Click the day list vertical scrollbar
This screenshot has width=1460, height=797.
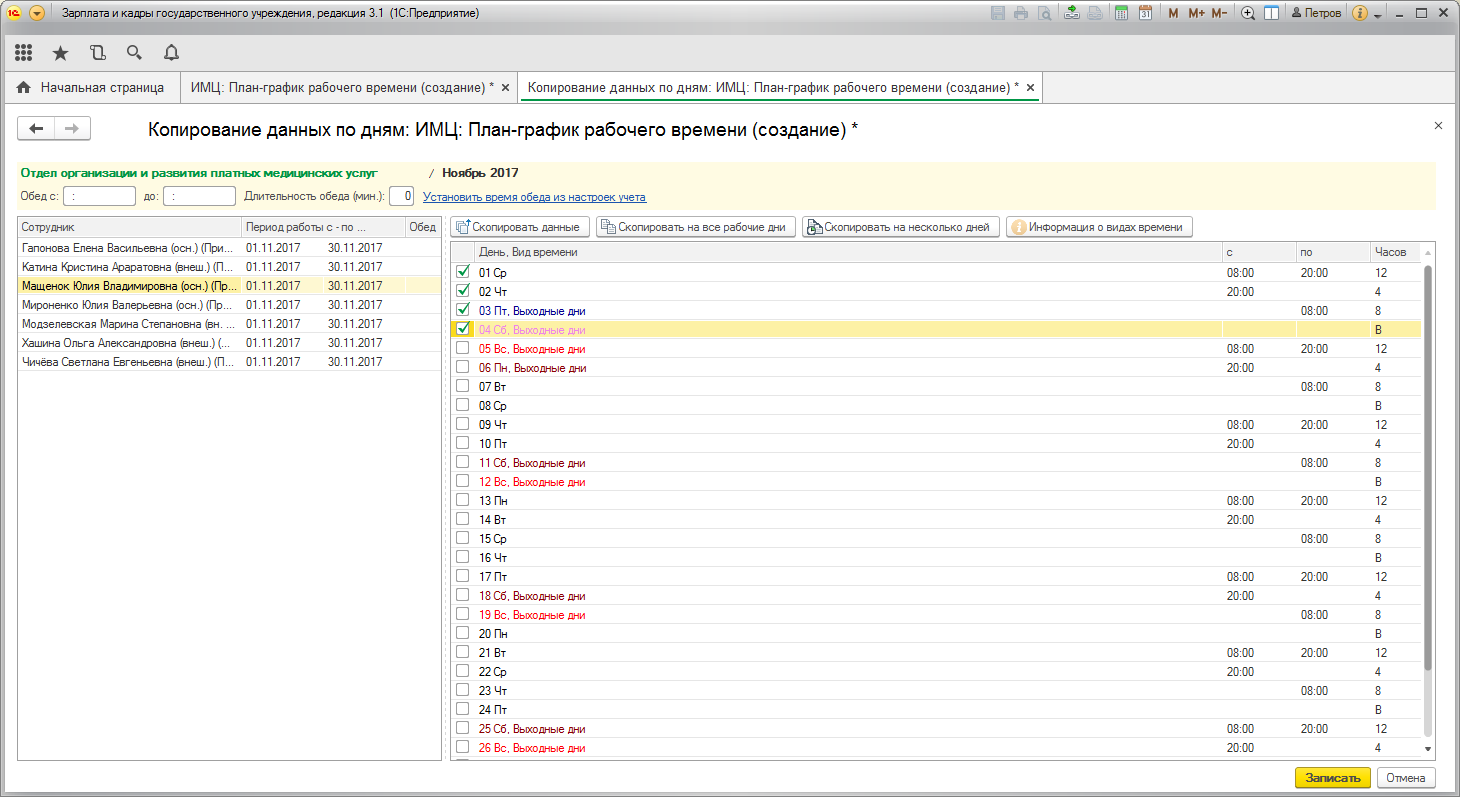pos(1427,460)
